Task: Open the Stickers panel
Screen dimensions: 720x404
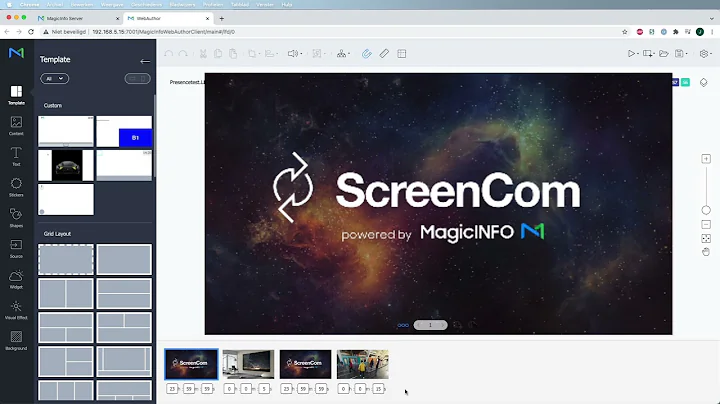Action: pyautogui.click(x=16, y=187)
